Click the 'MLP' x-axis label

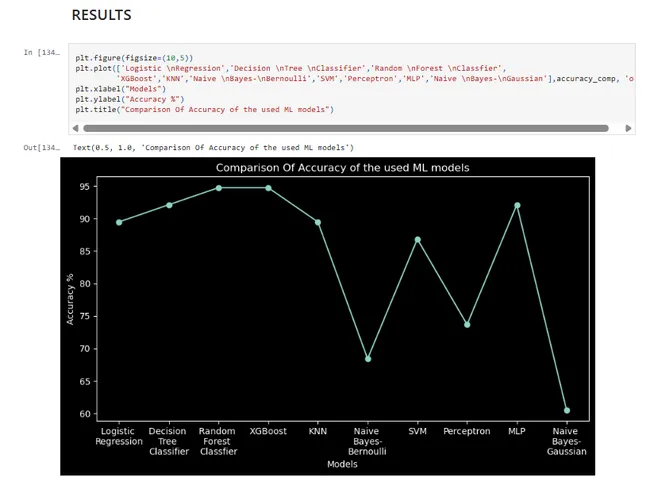click(517, 431)
